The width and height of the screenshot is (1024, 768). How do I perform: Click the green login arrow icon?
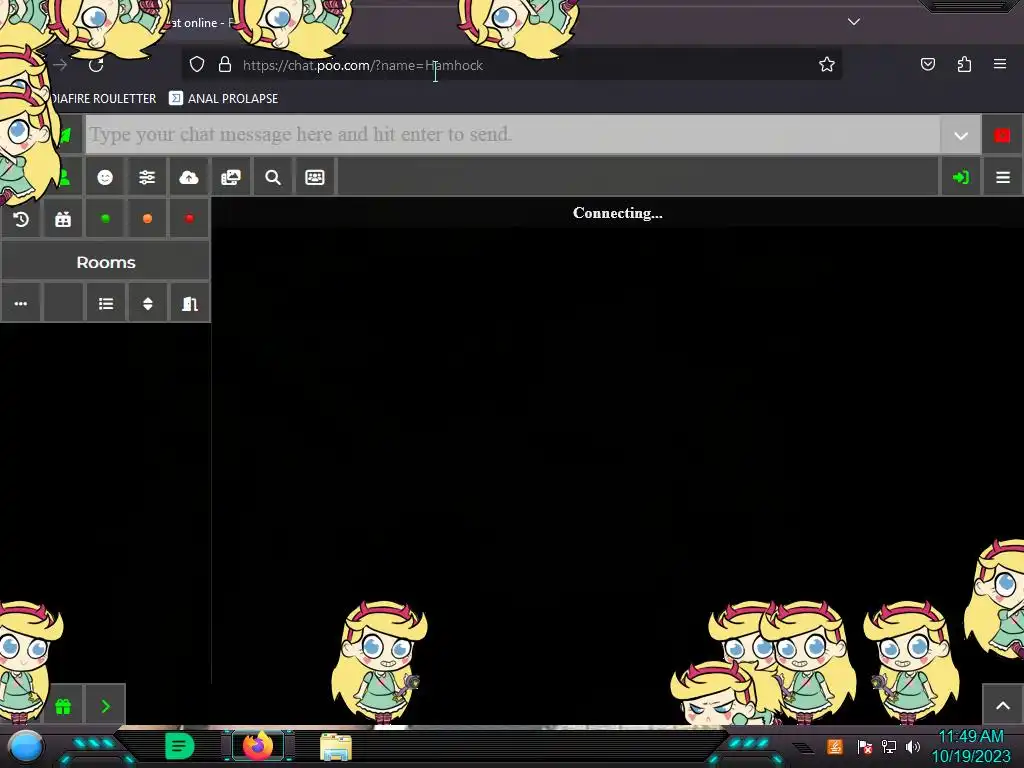[x=961, y=178]
